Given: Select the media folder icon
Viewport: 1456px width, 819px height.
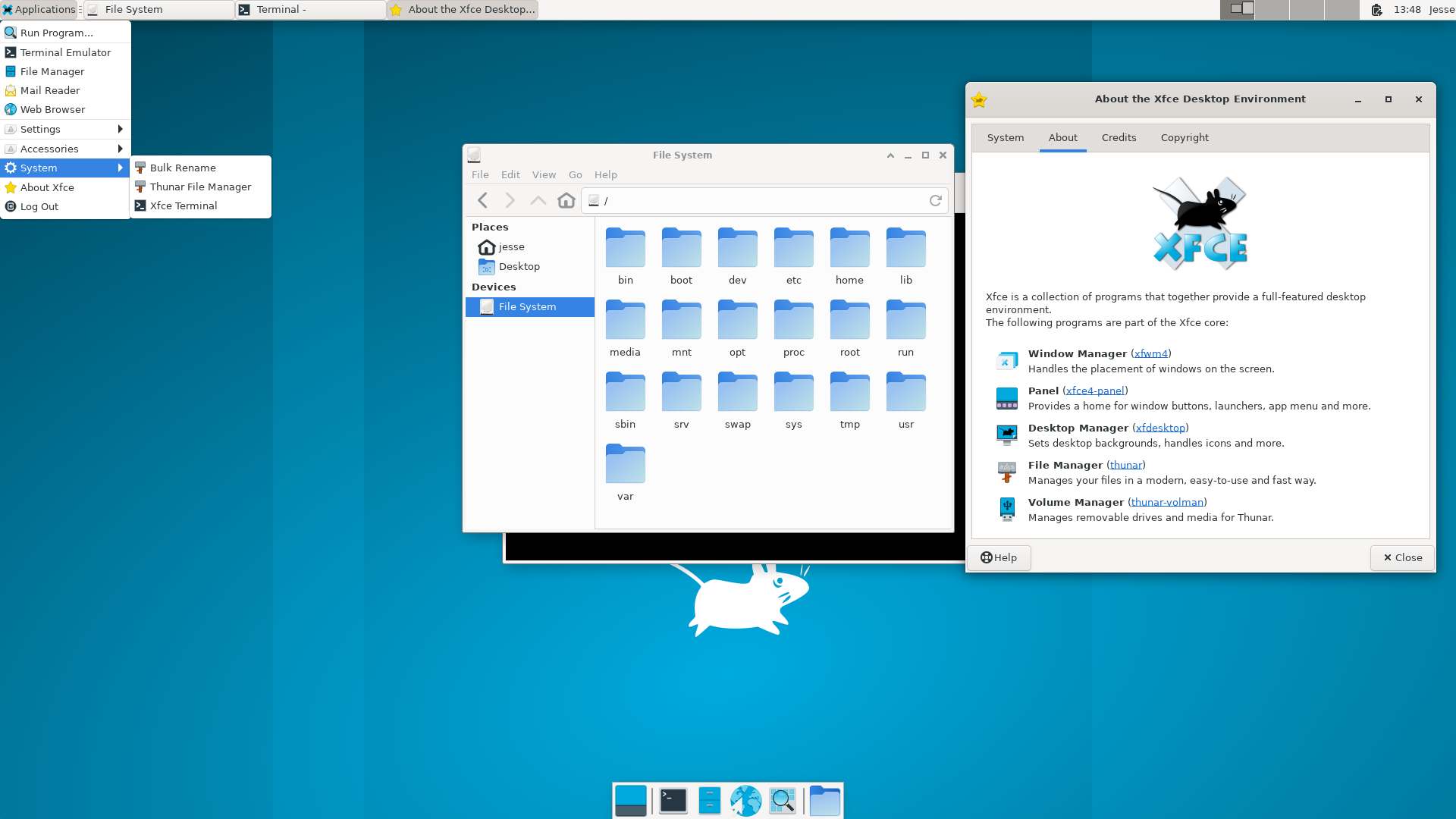Looking at the screenshot, I should (x=625, y=320).
